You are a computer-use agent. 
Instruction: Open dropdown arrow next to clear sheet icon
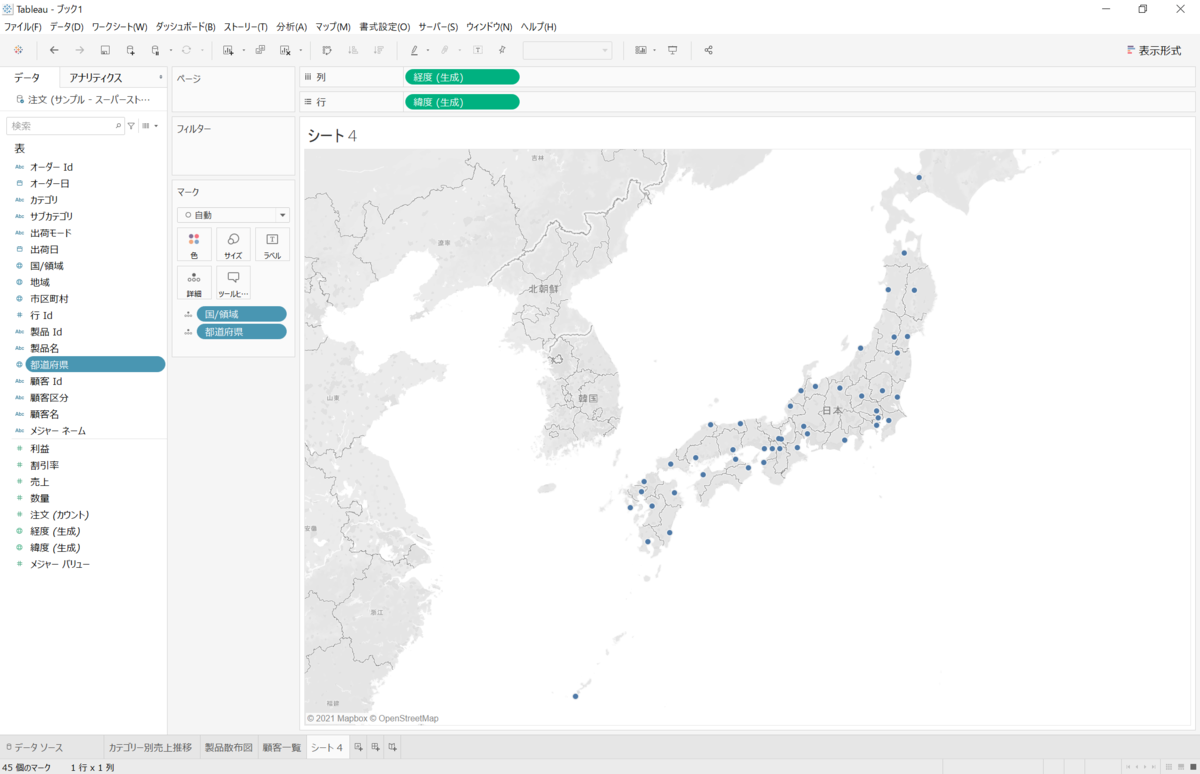300,50
